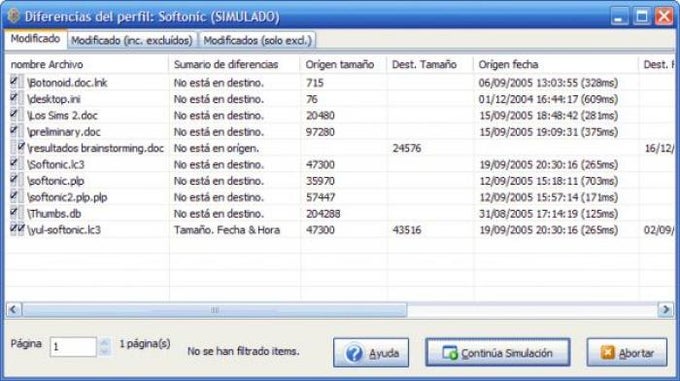Click the horizontal scrollbar thumb
The height and width of the screenshot is (381, 680).
[x=215, y=309]
